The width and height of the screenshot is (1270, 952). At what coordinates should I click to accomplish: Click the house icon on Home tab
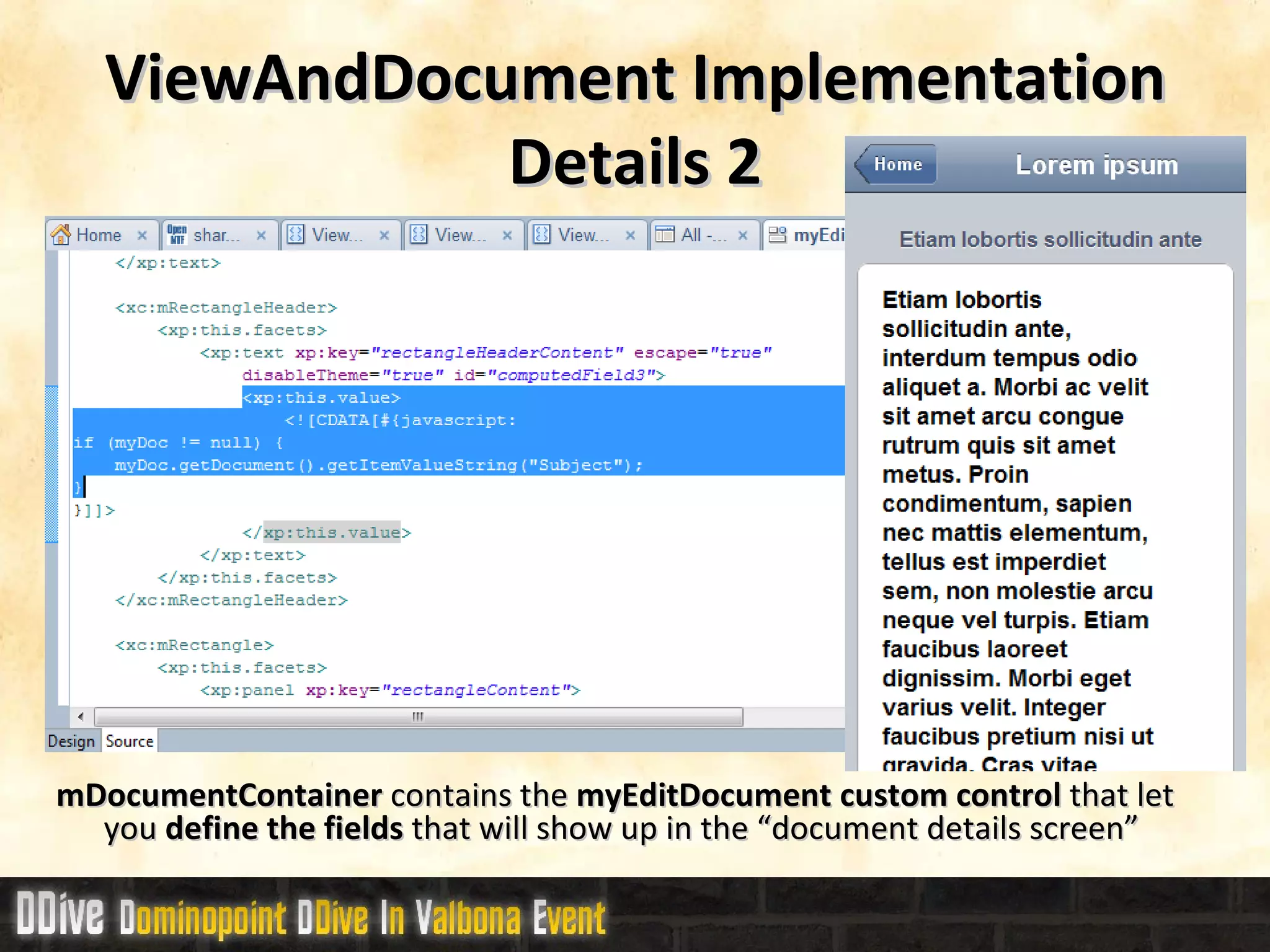point(61,234)
